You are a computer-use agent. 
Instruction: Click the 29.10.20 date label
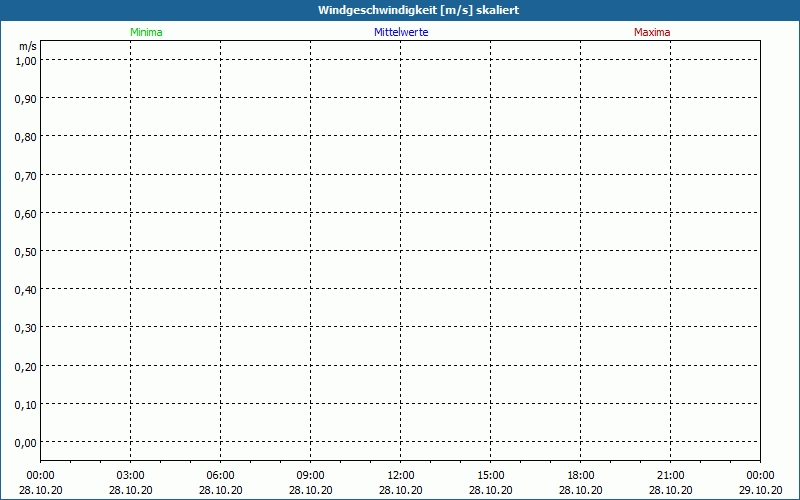point(760,490)
